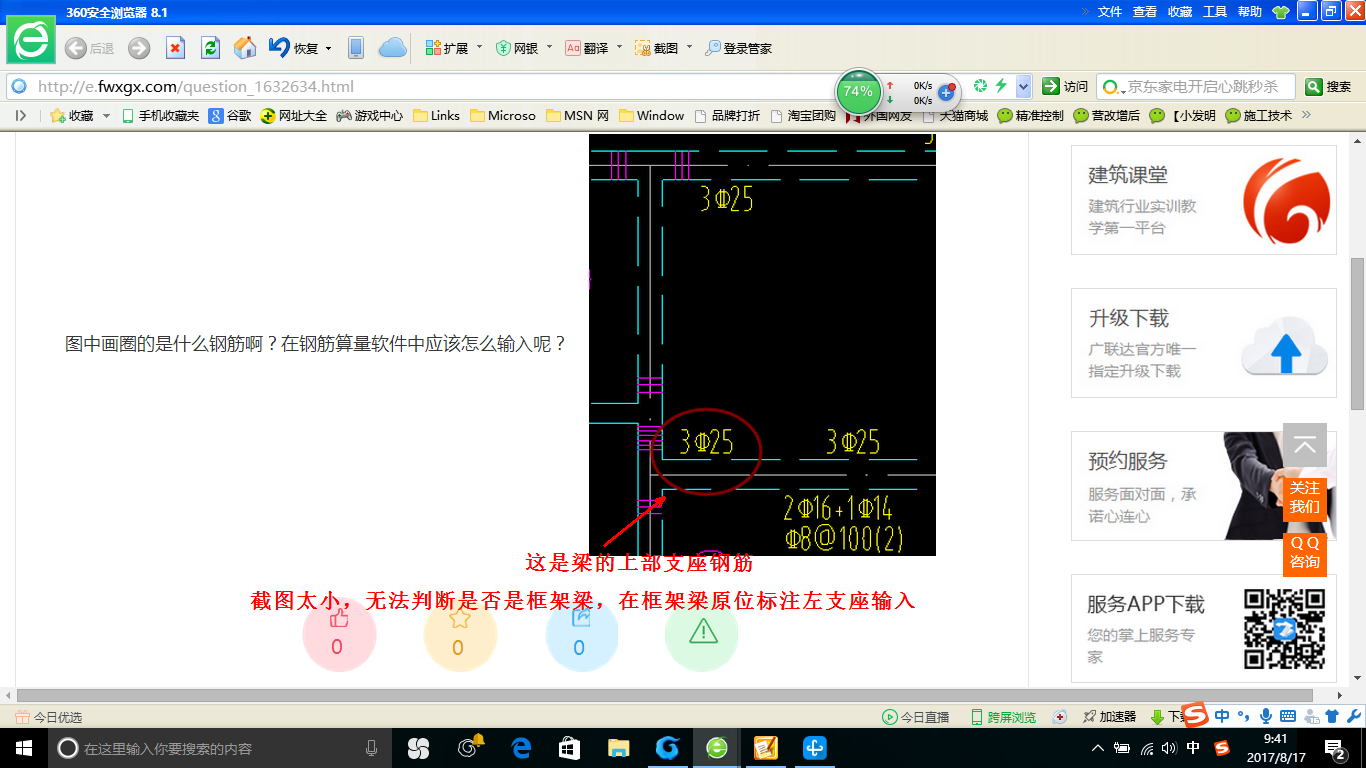Expand the 截图 dropdown arrow
Image resolution: width=1366 pixels, height=768 pixels.
point(689,48)
